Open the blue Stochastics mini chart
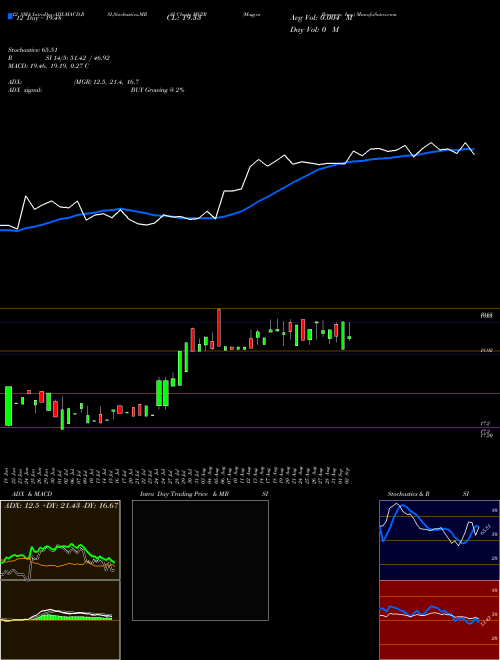 pos(439,540)
